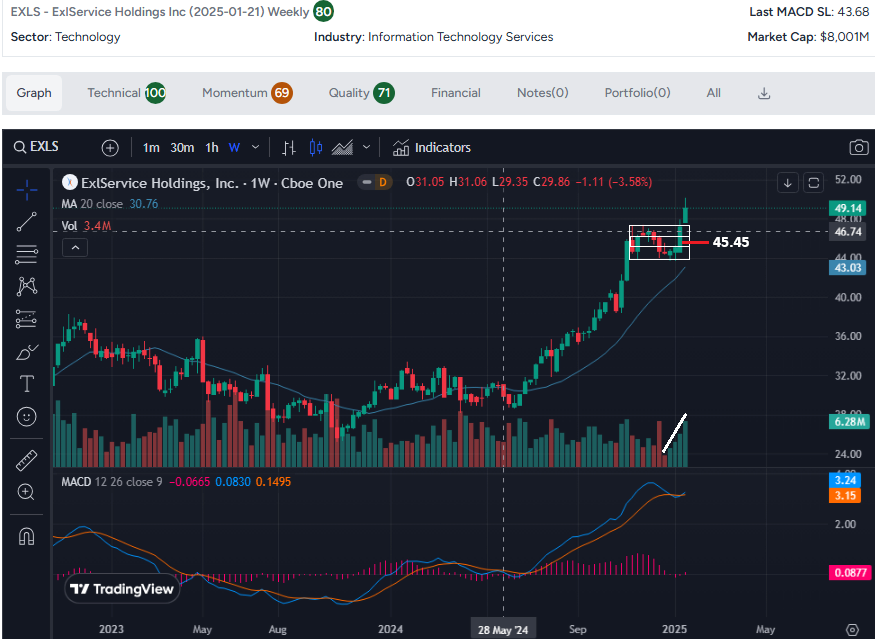This screenshot has width=875, height=639.
Task: Select the crosshair cursor tool
Action: coord(27,189)
